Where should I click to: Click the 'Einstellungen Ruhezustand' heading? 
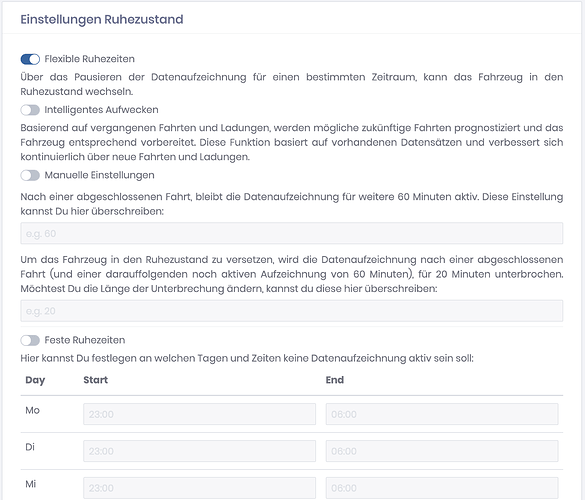[102, 19]
